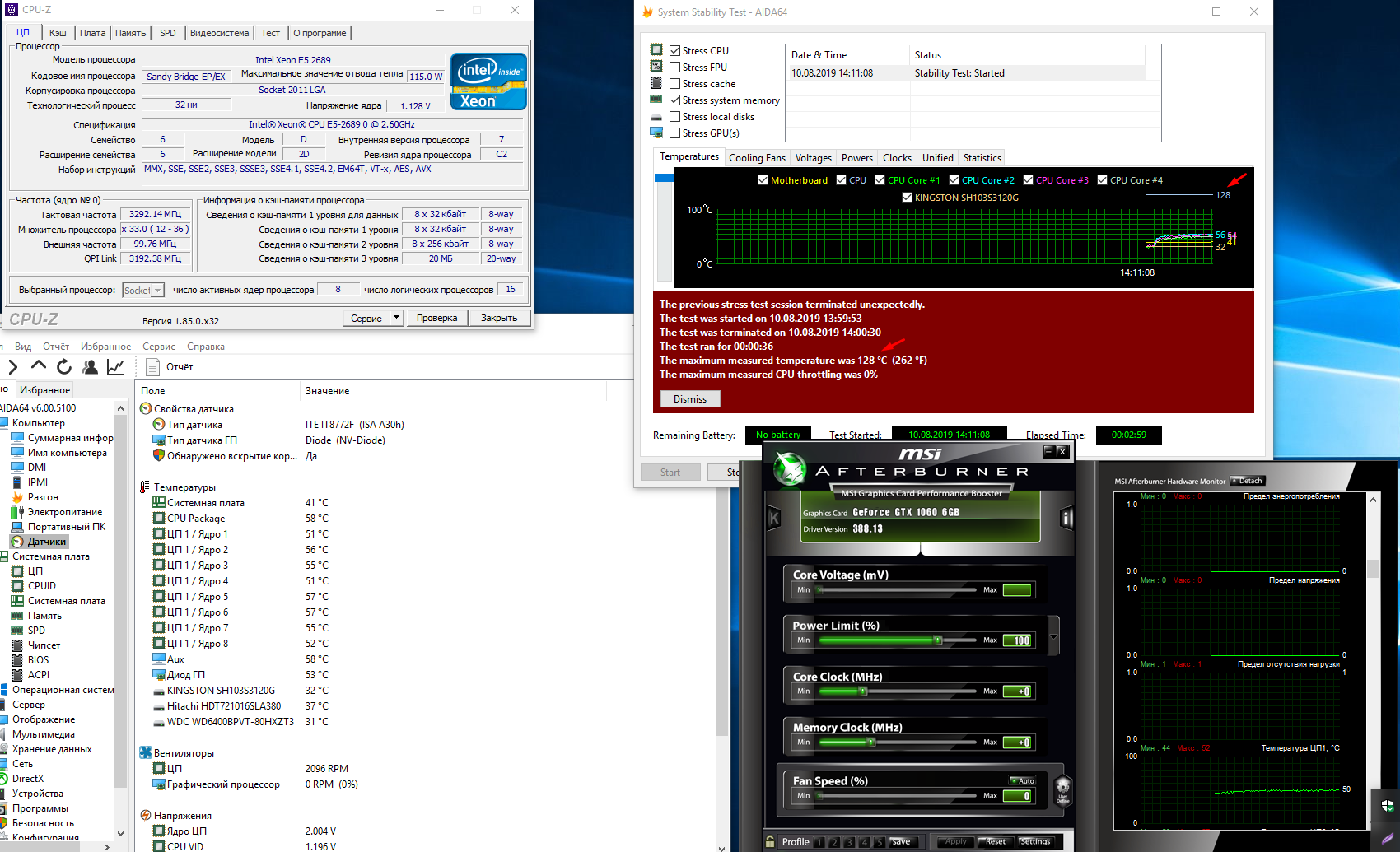Image resolution: width=1400 pixels, height=852 pixels.
Task: Expand the Power Limit arrow in Afterburner
Action: coord(1054,636)
